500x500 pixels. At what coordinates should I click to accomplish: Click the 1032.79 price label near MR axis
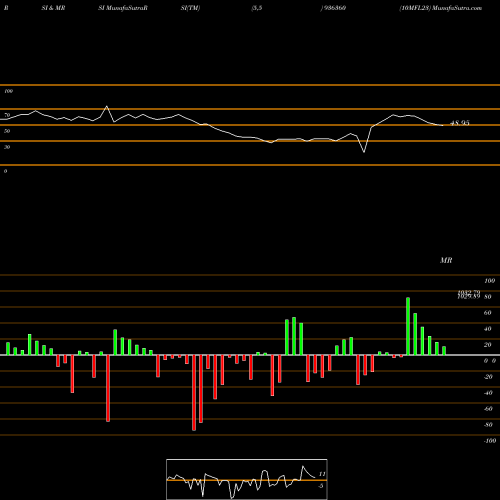pyautogui.click(x=469, y=292)
